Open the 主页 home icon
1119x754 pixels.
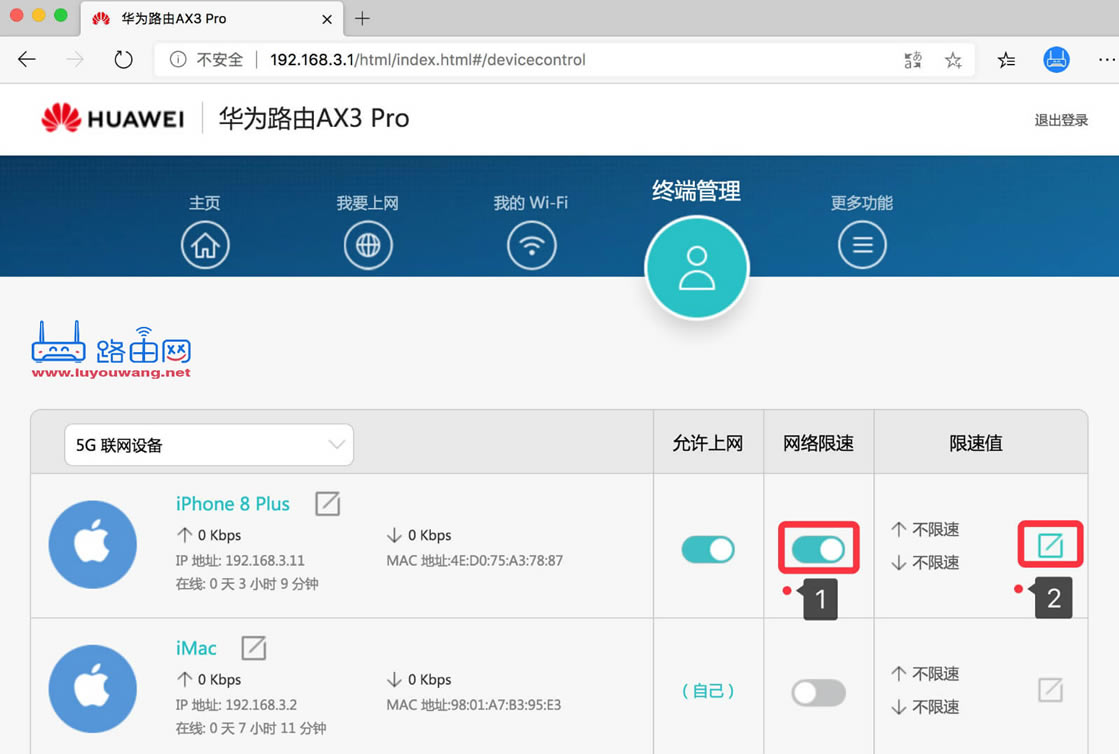[x=205, y=244]
